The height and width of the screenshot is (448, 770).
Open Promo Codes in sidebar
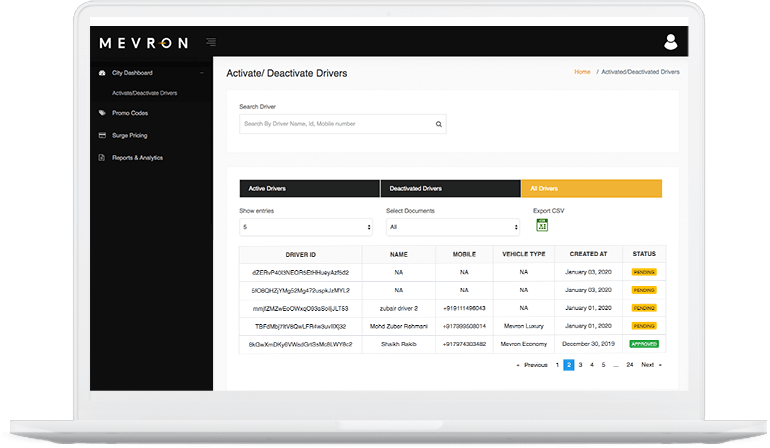[130, 113]
